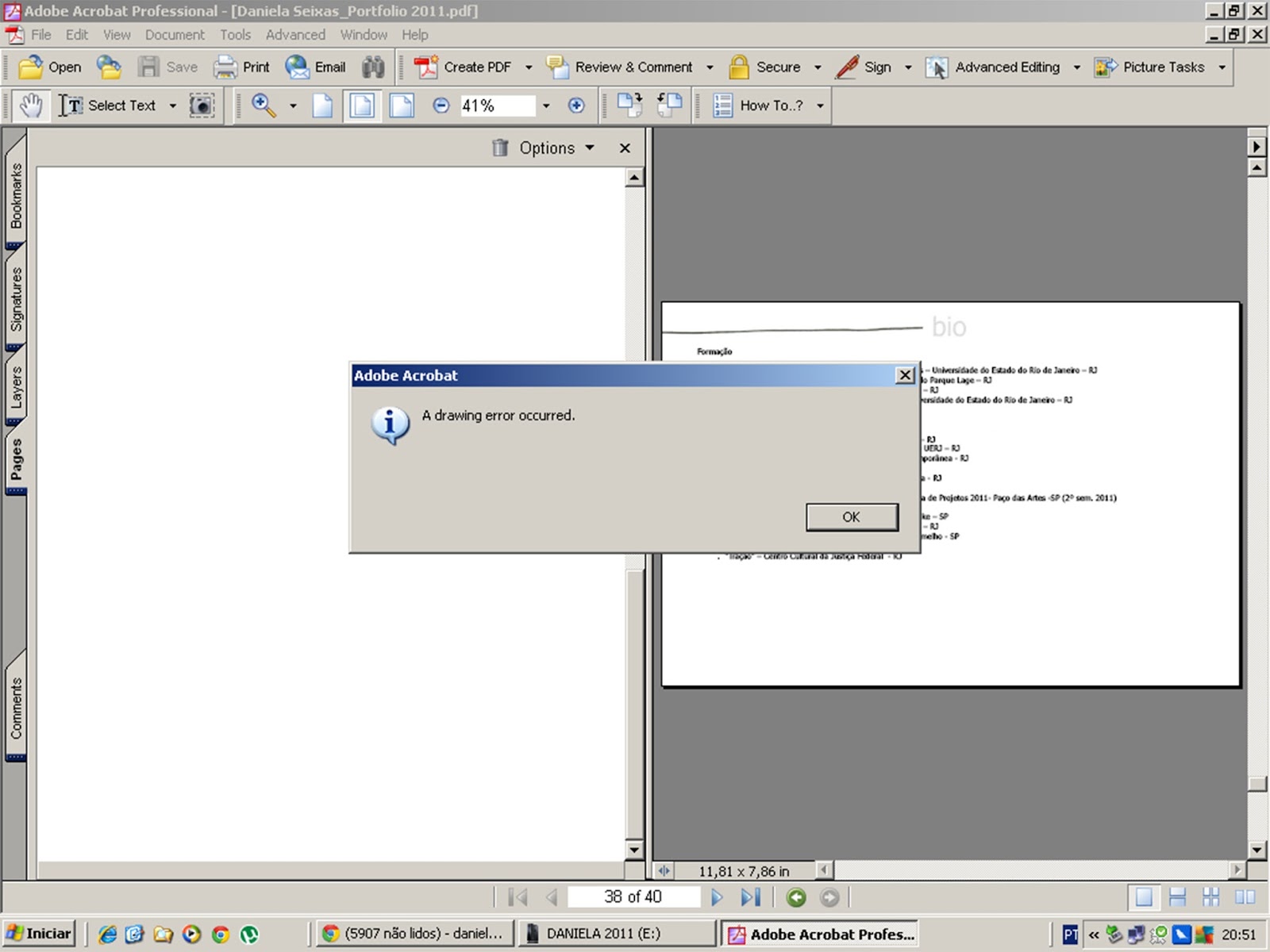Open the View menu
The image size is (1270, 952).
(117, 35)
